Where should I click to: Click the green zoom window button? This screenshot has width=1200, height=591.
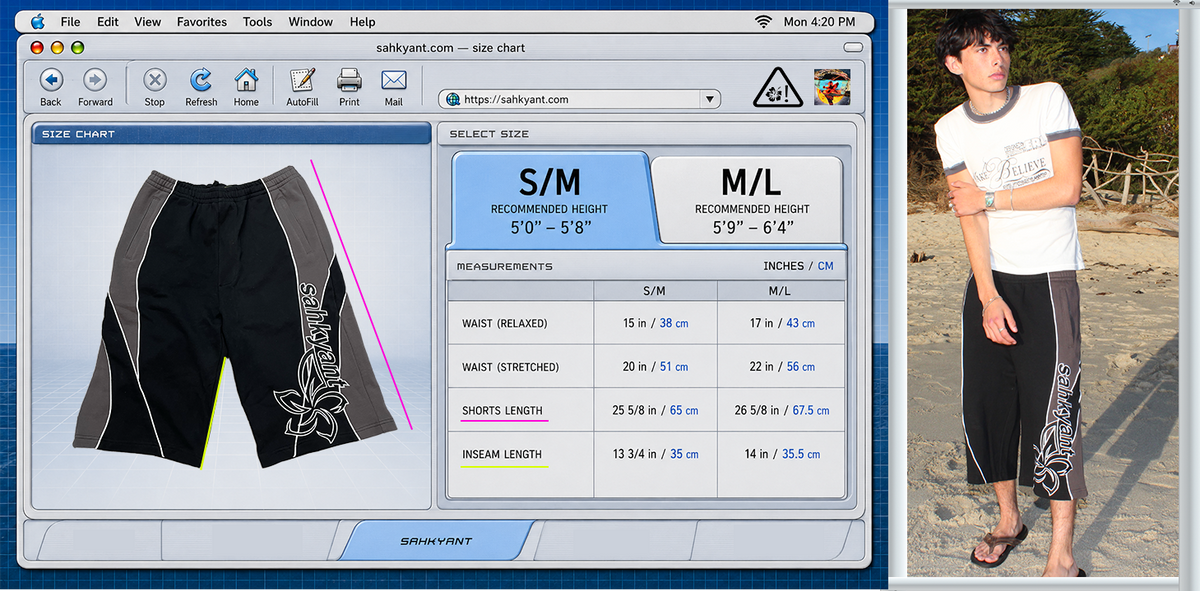[78, 47]
